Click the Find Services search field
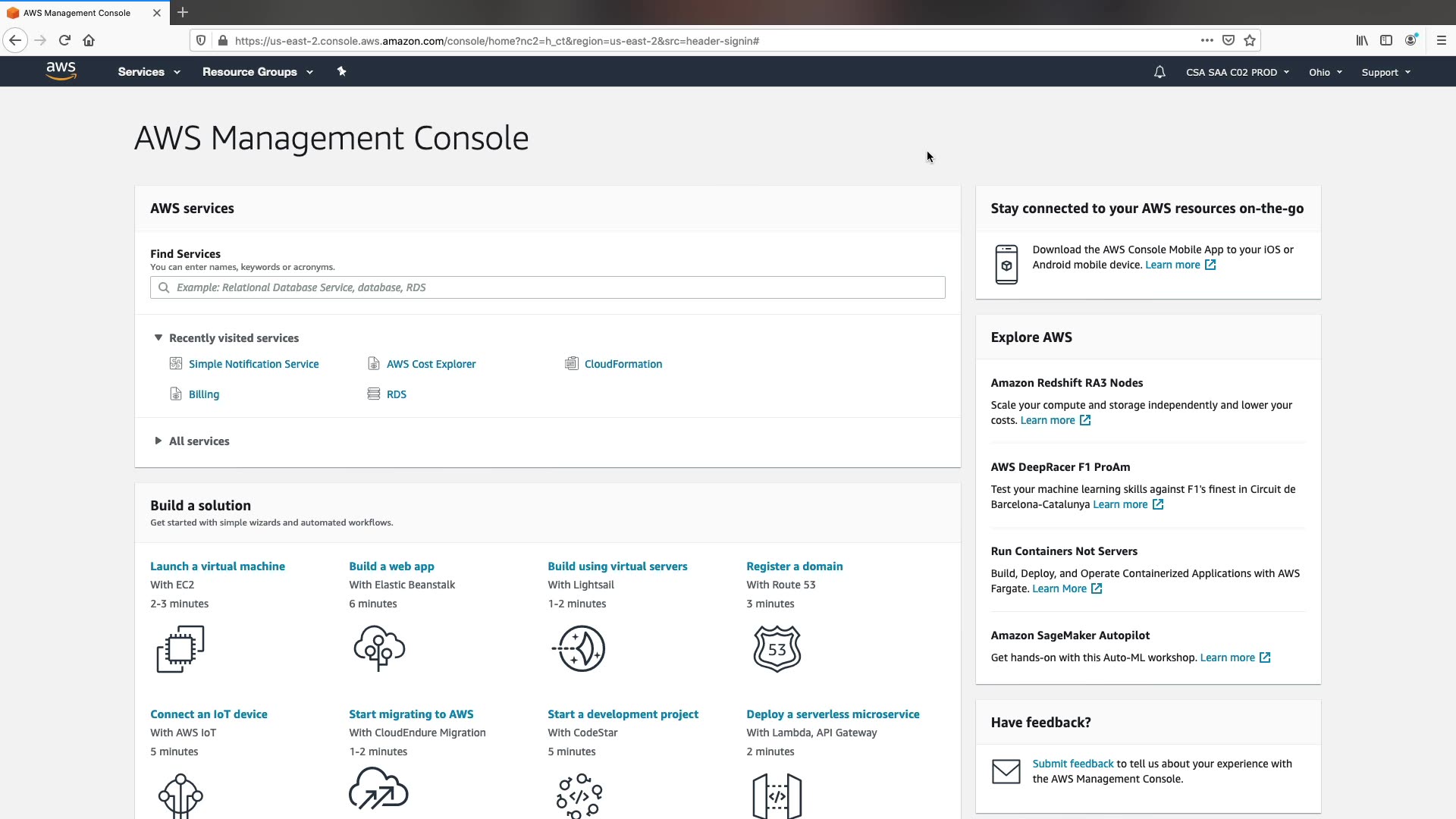The width and height of the screenshot is (1456, 819). pos(548,287)
